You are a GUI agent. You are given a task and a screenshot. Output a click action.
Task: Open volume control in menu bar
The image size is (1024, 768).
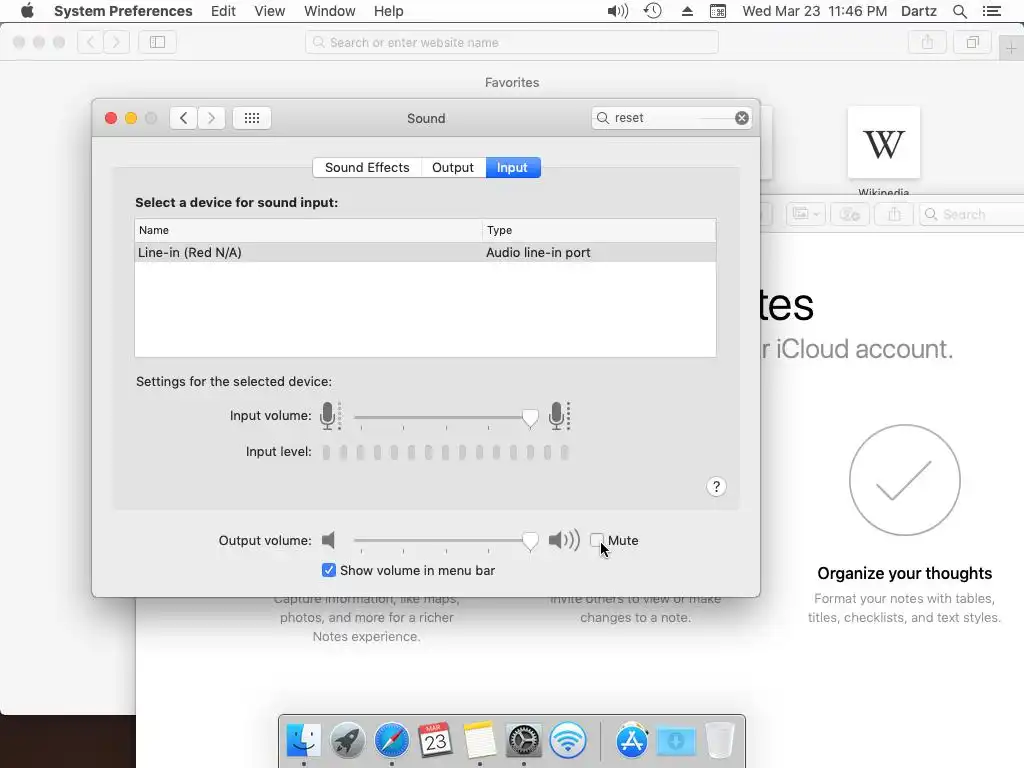(617, 11)
